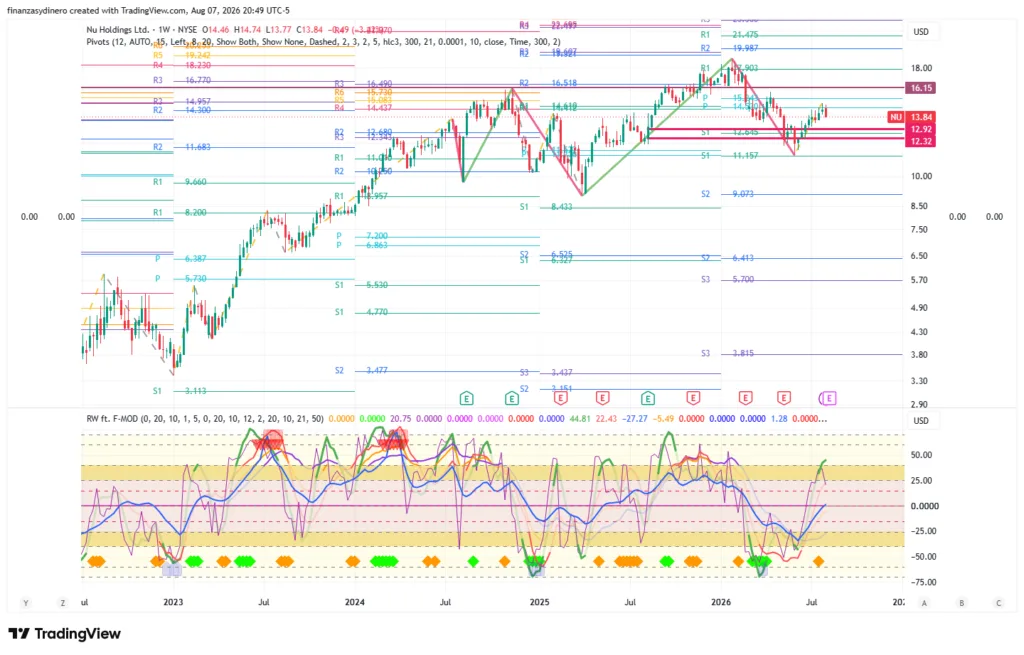Click the -5.49 value in F-MOD legend

pos(664,419)
